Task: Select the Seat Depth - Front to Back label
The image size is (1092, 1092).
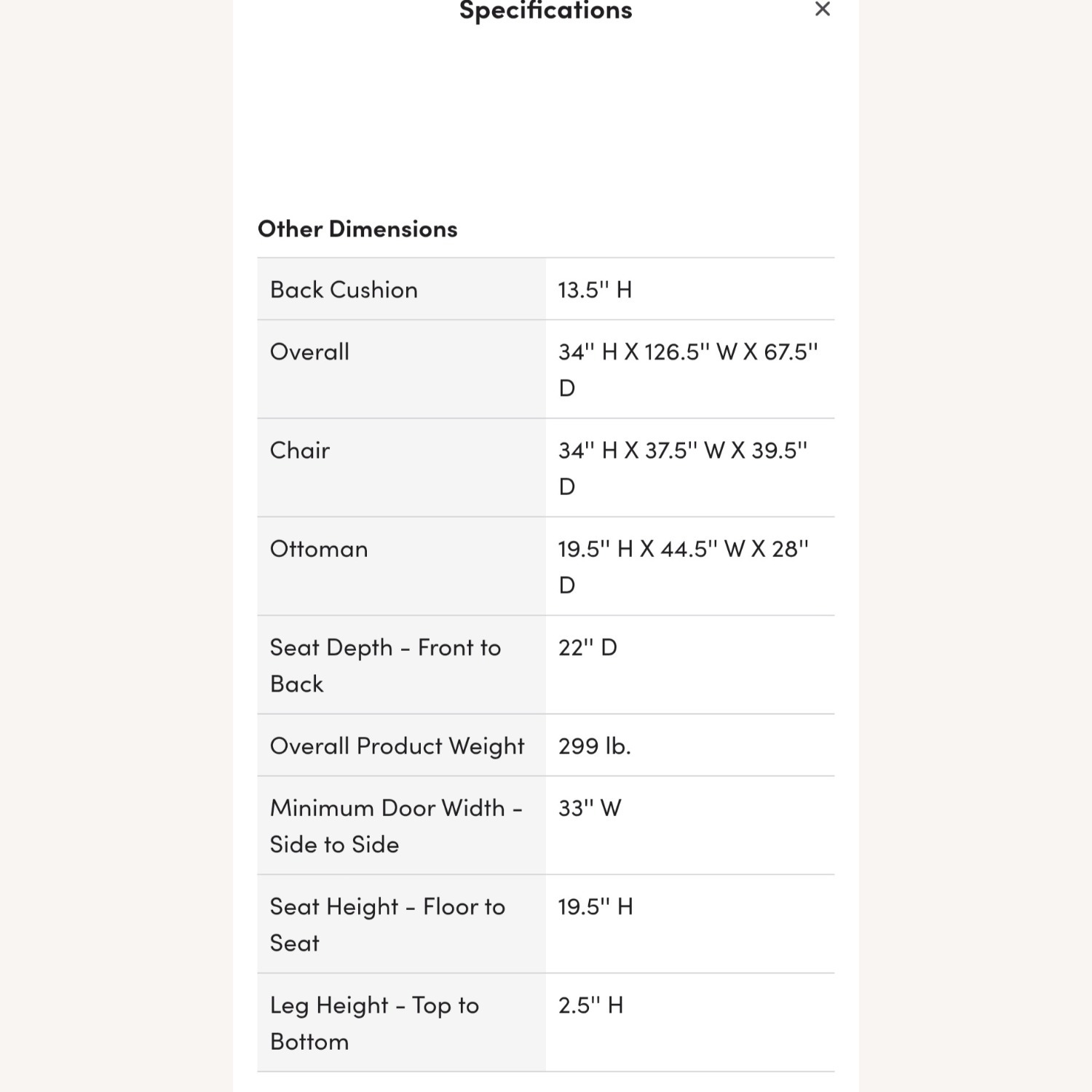Action: [x=385, y=665]
